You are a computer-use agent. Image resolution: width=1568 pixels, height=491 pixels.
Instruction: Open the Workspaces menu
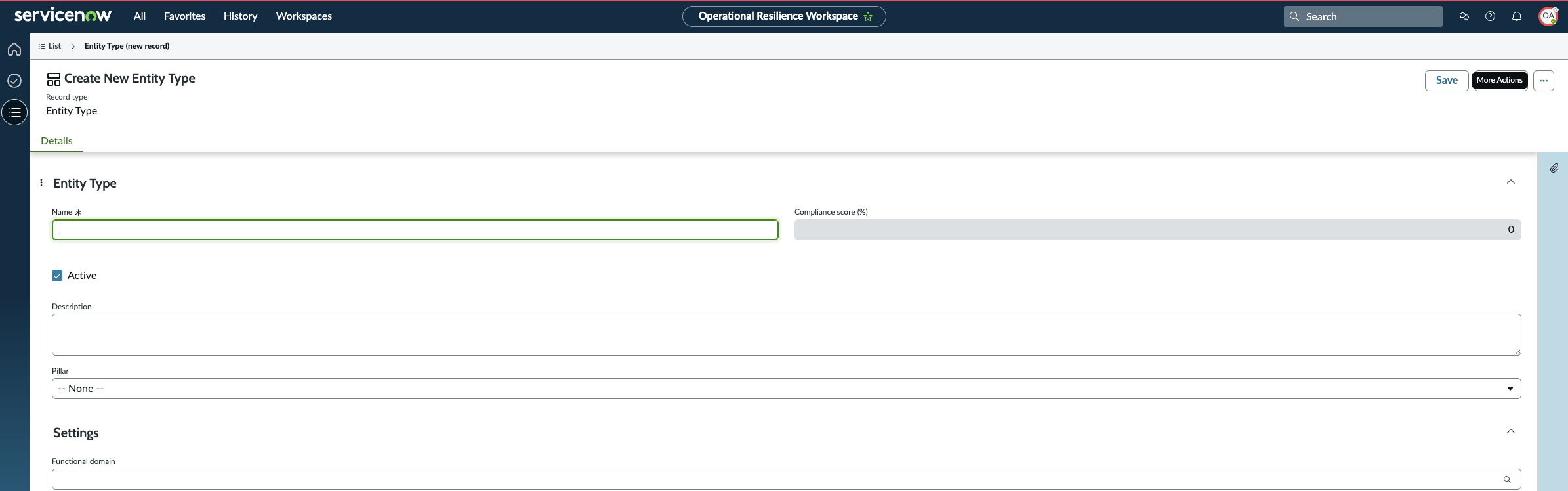tap(304, 16)
